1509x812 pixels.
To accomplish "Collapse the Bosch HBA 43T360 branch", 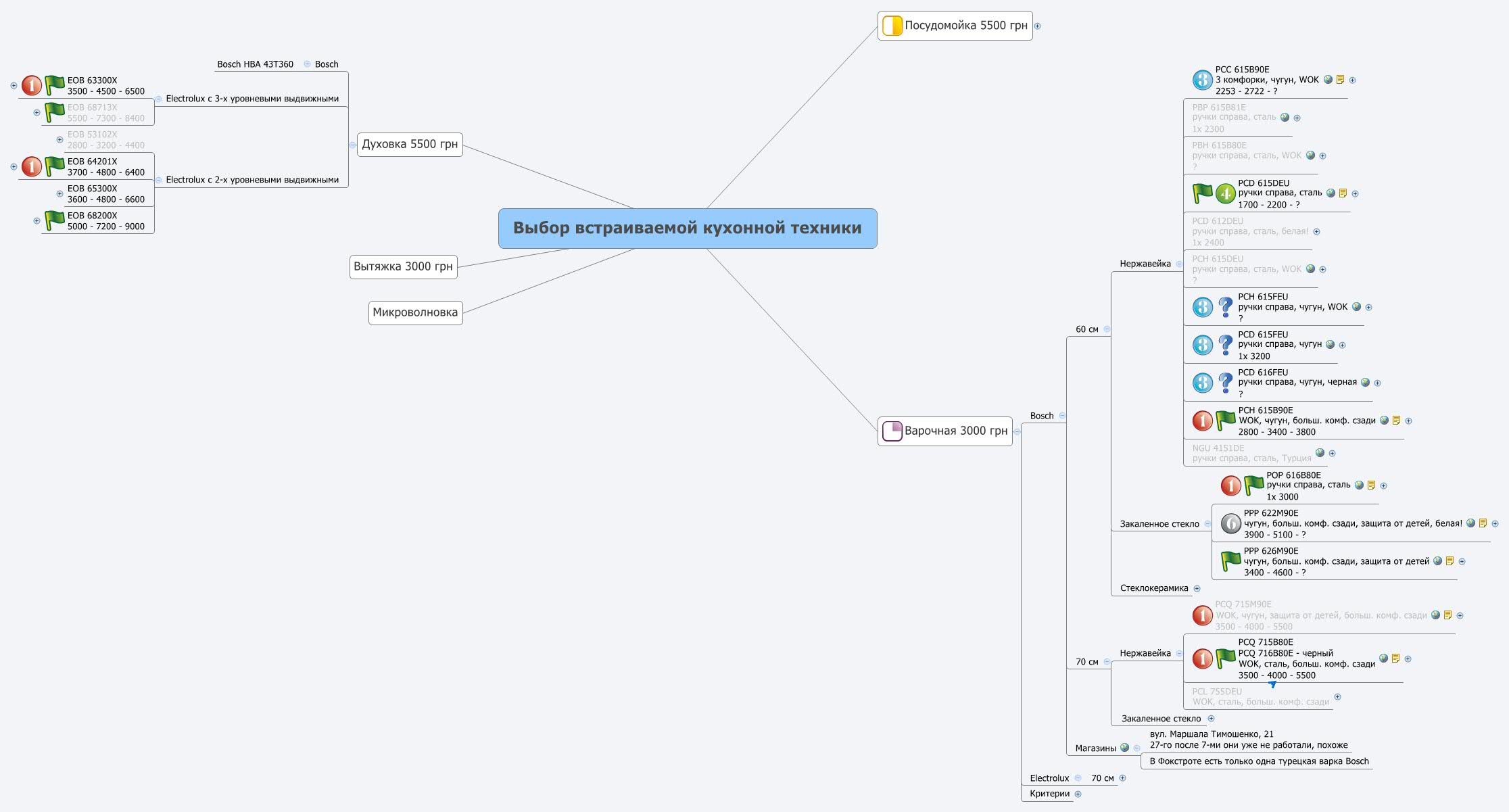I will (x=307, y=64).
